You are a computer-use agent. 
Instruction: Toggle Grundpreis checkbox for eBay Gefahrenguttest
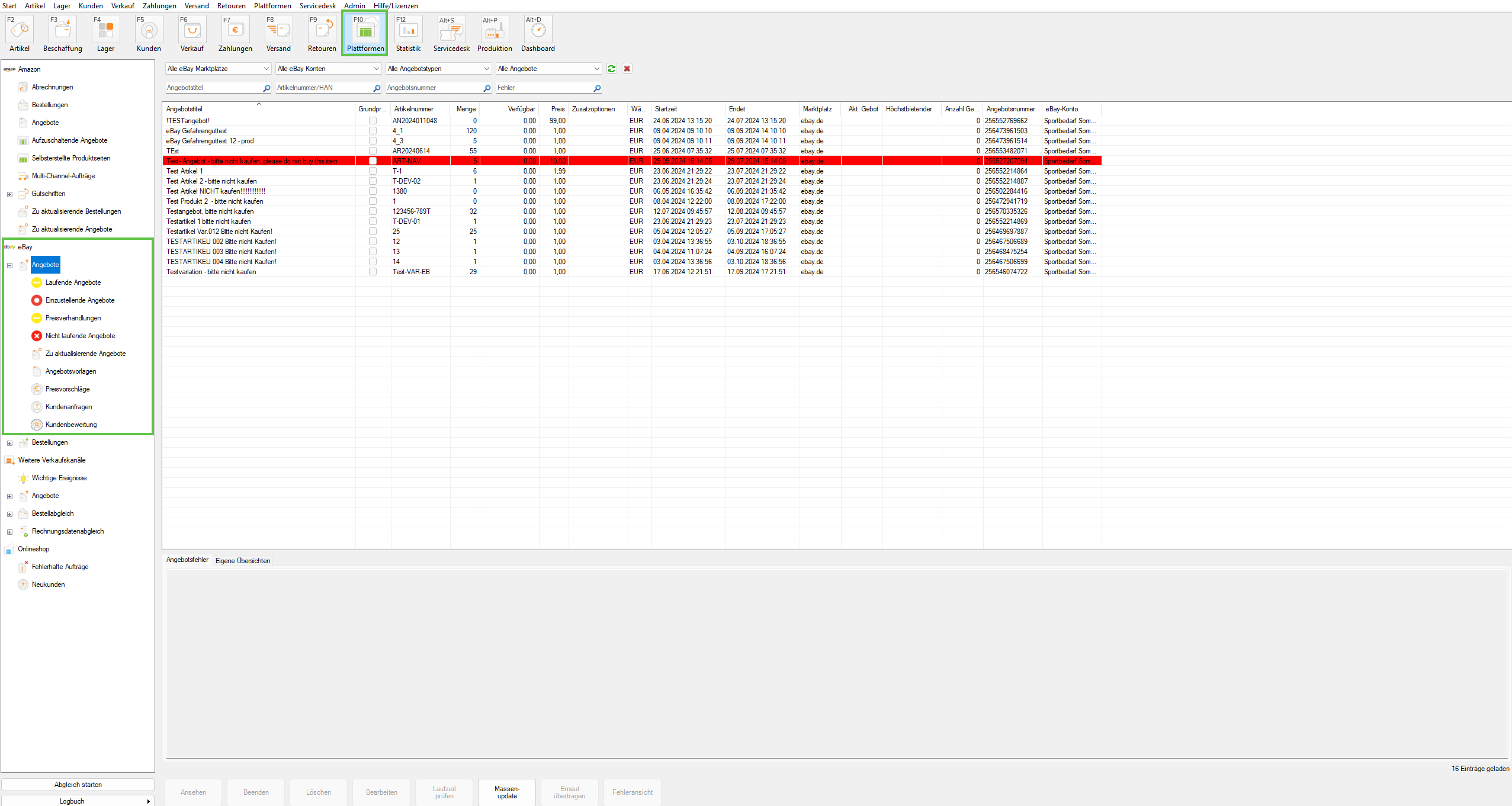(x=373, y=131)
